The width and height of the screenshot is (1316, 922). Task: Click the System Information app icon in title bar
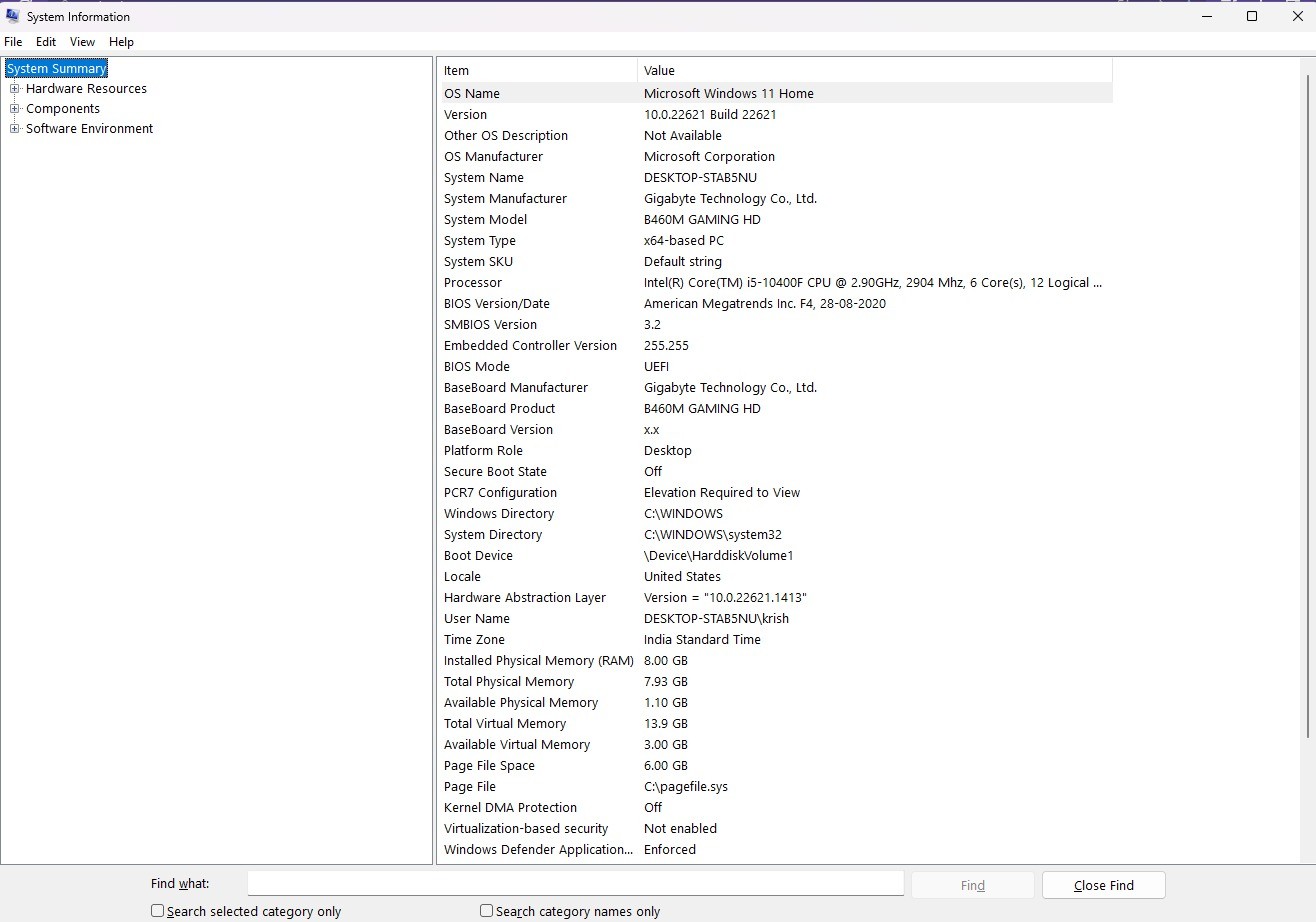tap(12, 16)
